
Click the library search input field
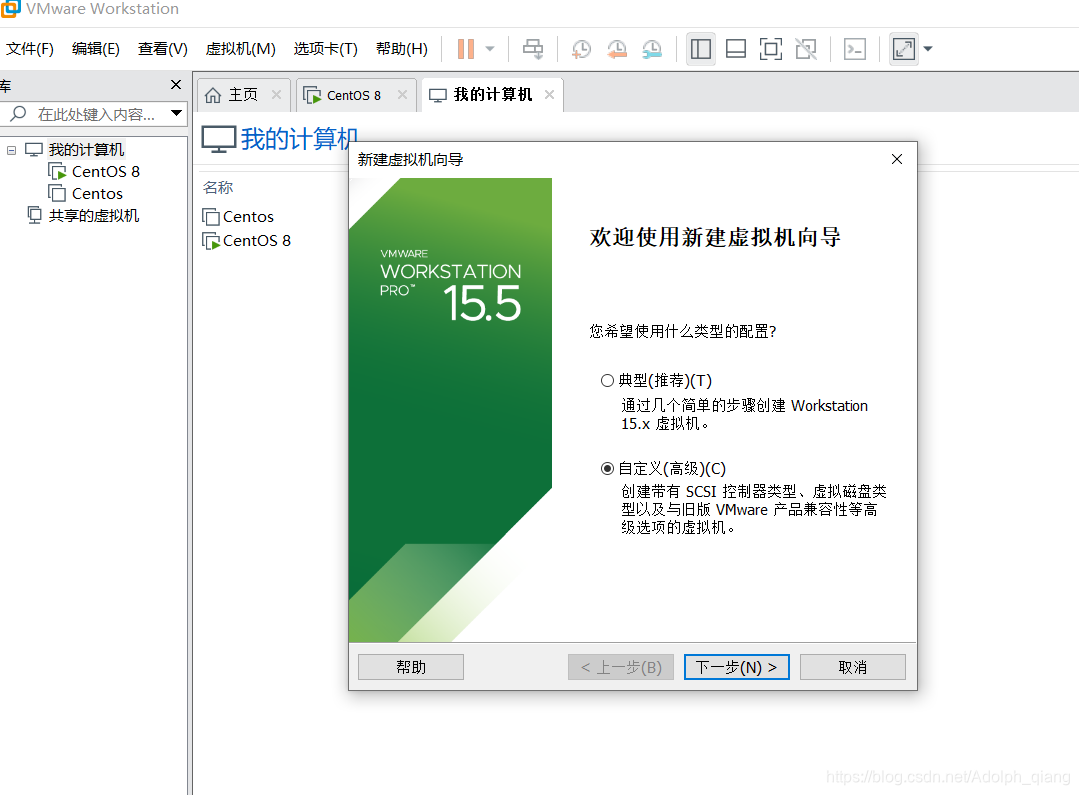(x=96, y=114)
